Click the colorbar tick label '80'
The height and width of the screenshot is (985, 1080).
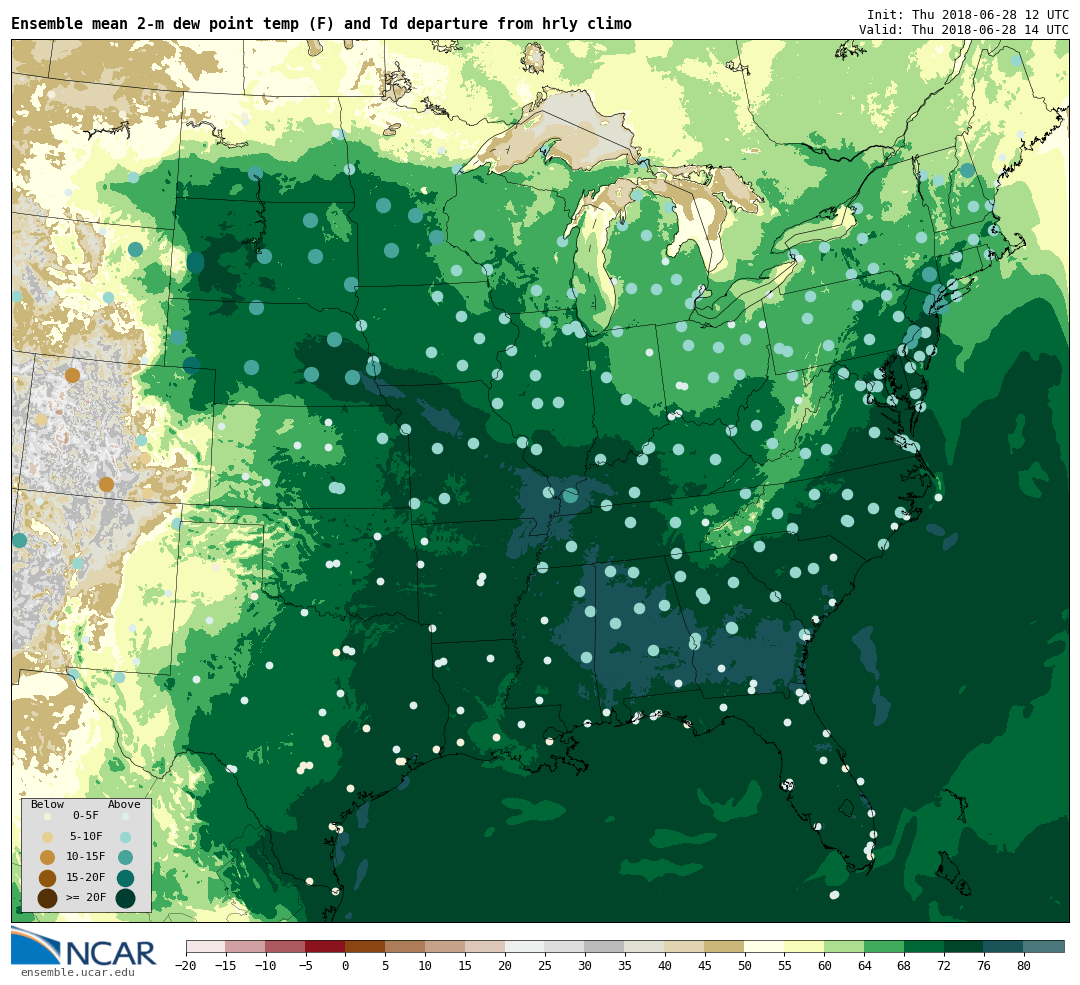point(1024,966)
